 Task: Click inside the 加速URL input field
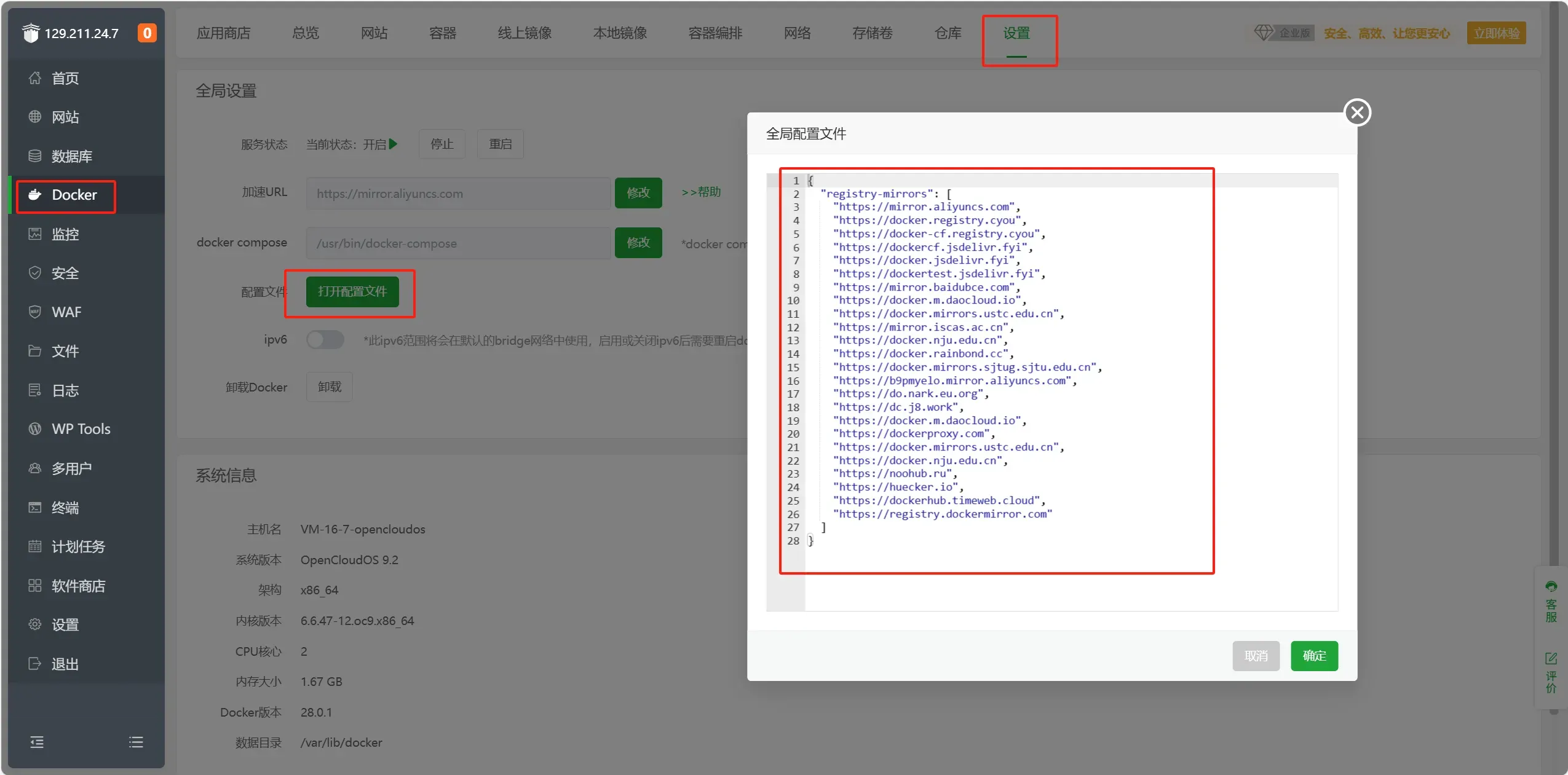point(458,194)
